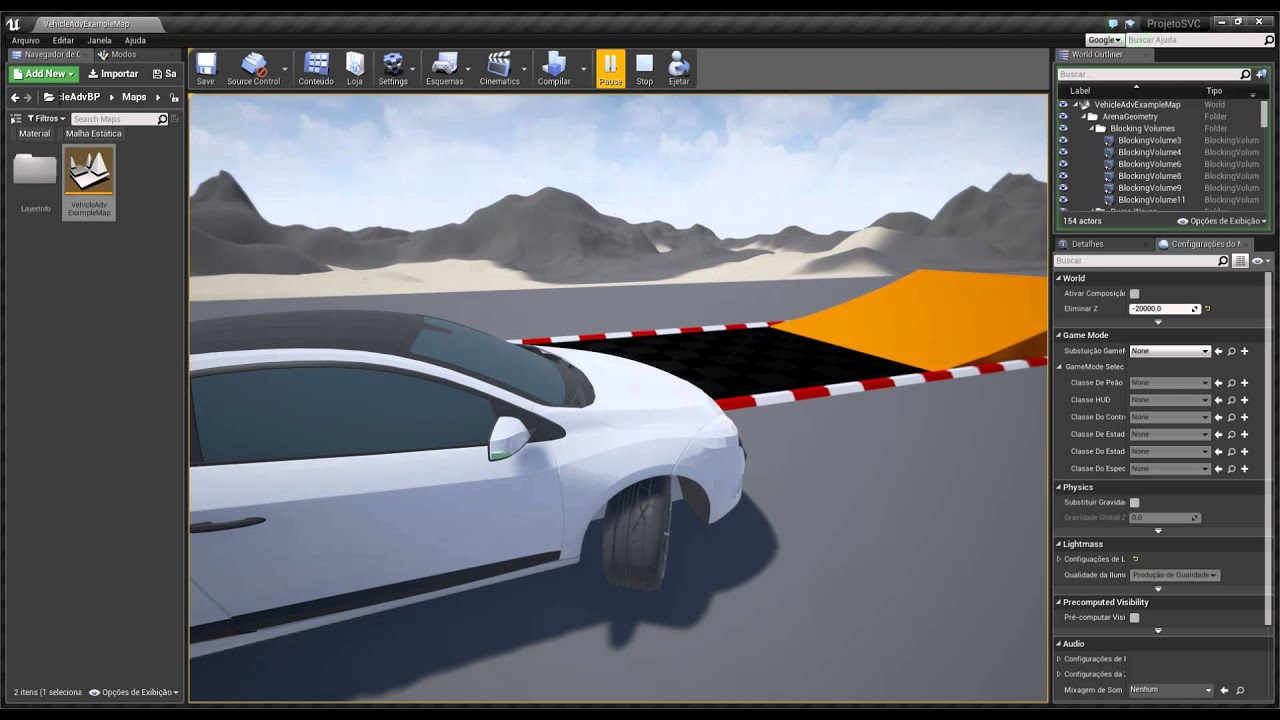Viewport: 1280px width, 720px height.
Task: Open Source Control toolbar icon
Action: 253,68
